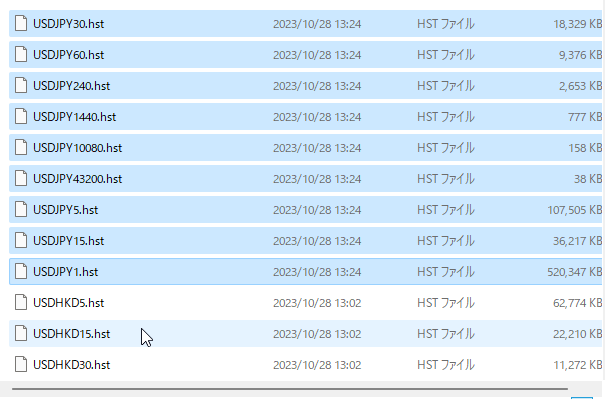Click the date of USDJPY1440.hst
Screen dimensions: 605x399
[317, 117]
